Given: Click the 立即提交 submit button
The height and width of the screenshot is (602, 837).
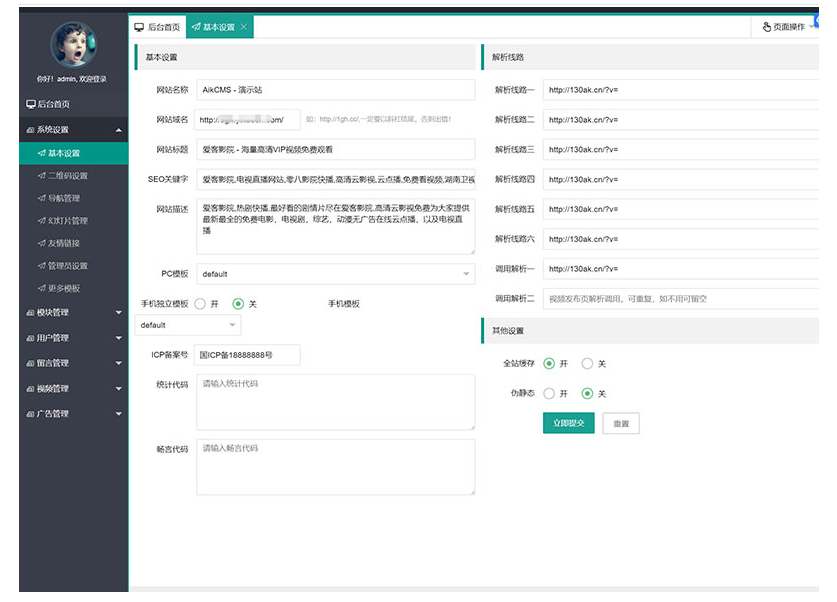Looking at the screenshot, I should click(x=569, y=424).
